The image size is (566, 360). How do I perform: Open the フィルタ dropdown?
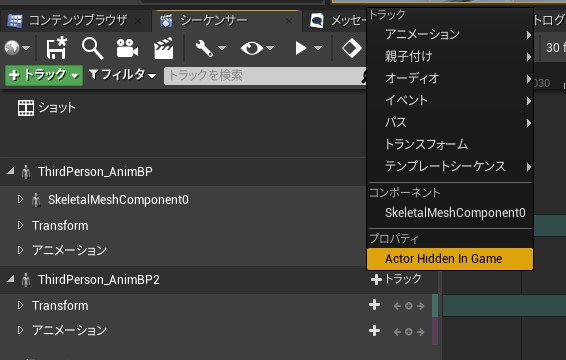[123, 75]
